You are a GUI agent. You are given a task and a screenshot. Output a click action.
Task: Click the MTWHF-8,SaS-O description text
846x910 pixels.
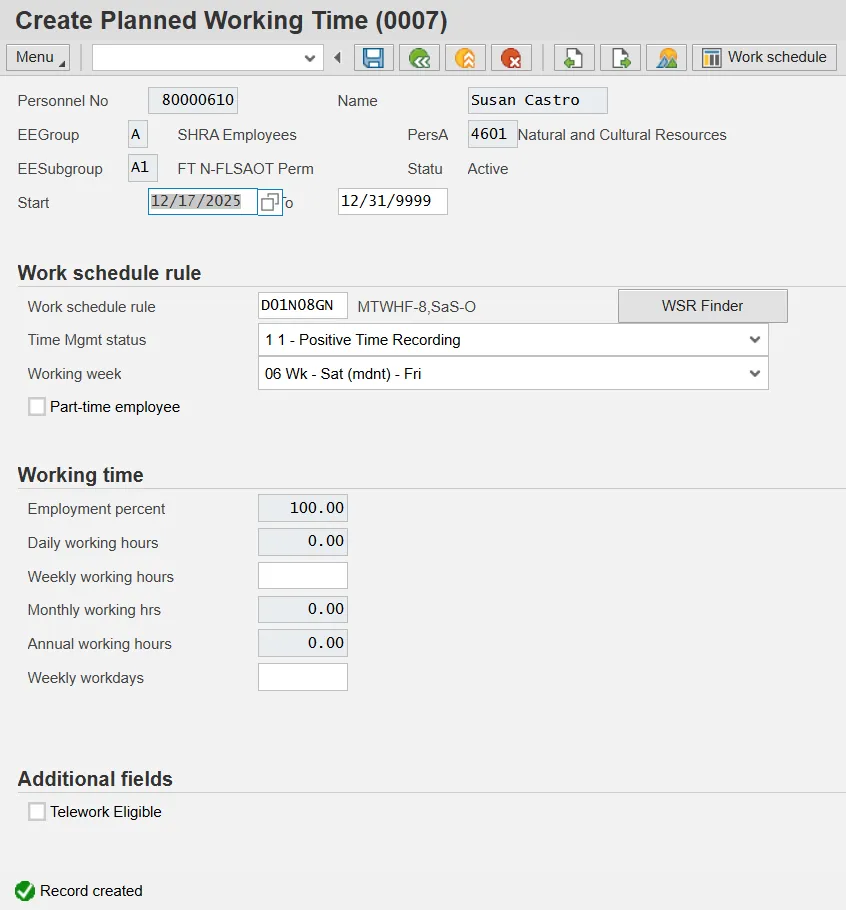click(417, 307)
